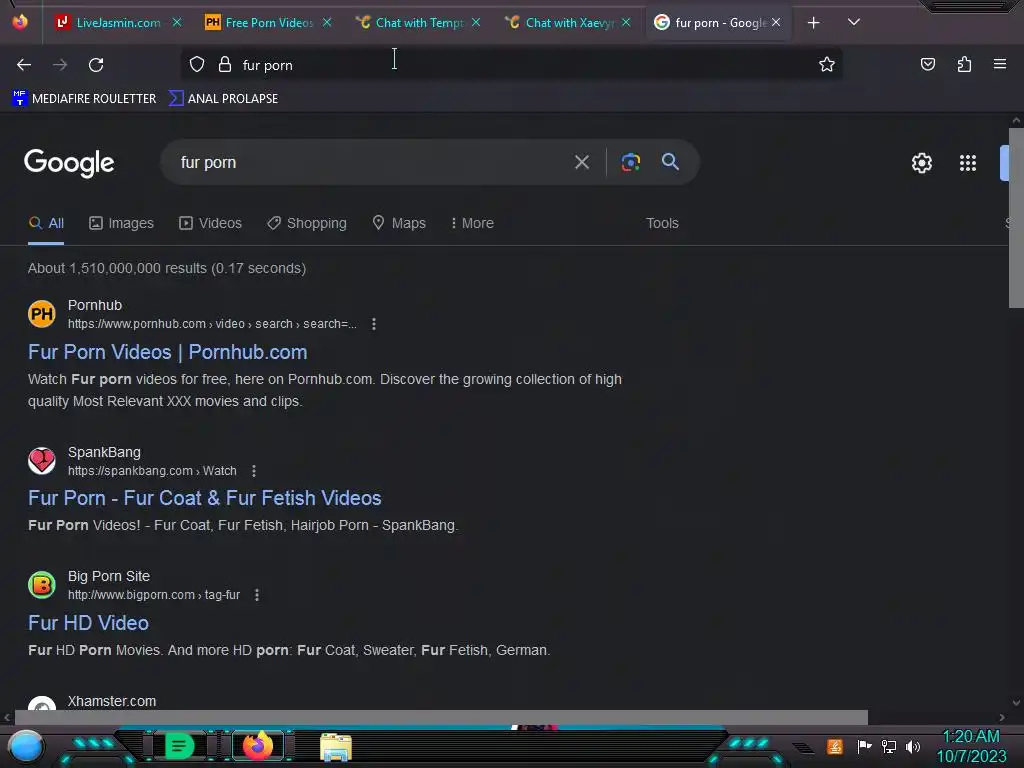The width and height of the screenshot is (1024, 768).
Task: Click the Xhamster.com result site name
Action: (x=112, y=701)
